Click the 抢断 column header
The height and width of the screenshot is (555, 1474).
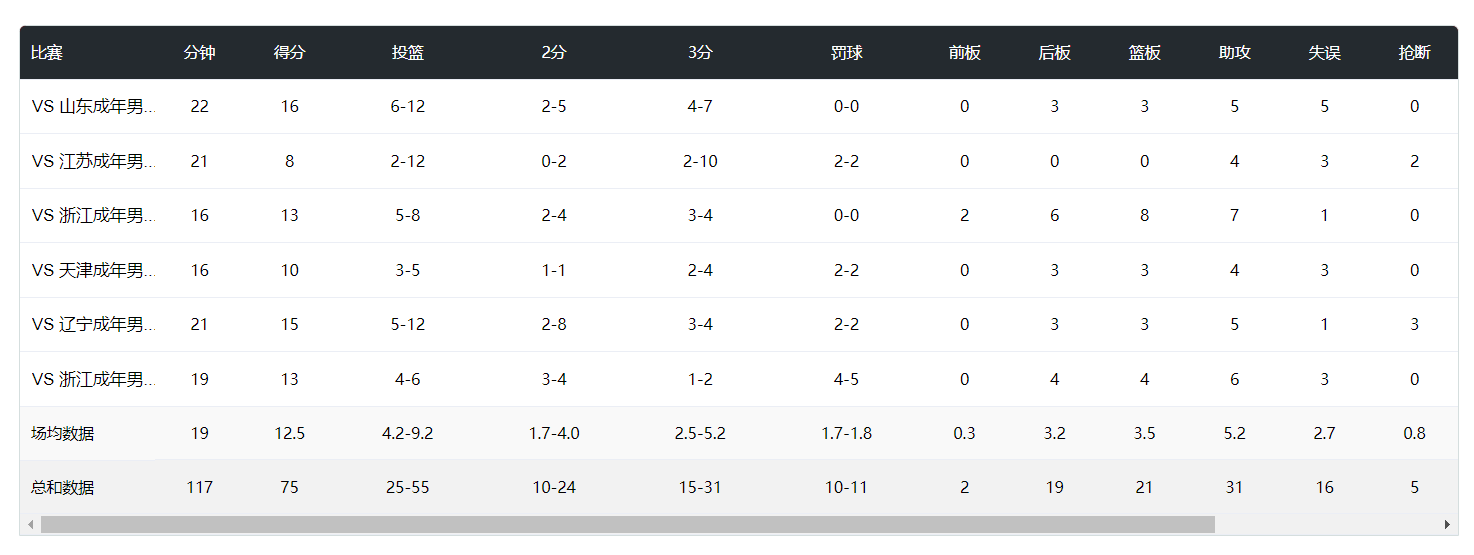1414,53
